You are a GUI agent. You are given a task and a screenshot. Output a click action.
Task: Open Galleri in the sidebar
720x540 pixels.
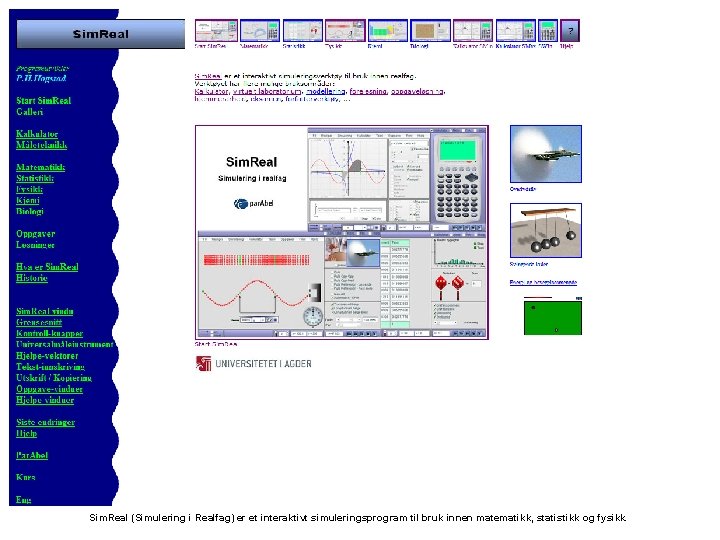(29, 112)
